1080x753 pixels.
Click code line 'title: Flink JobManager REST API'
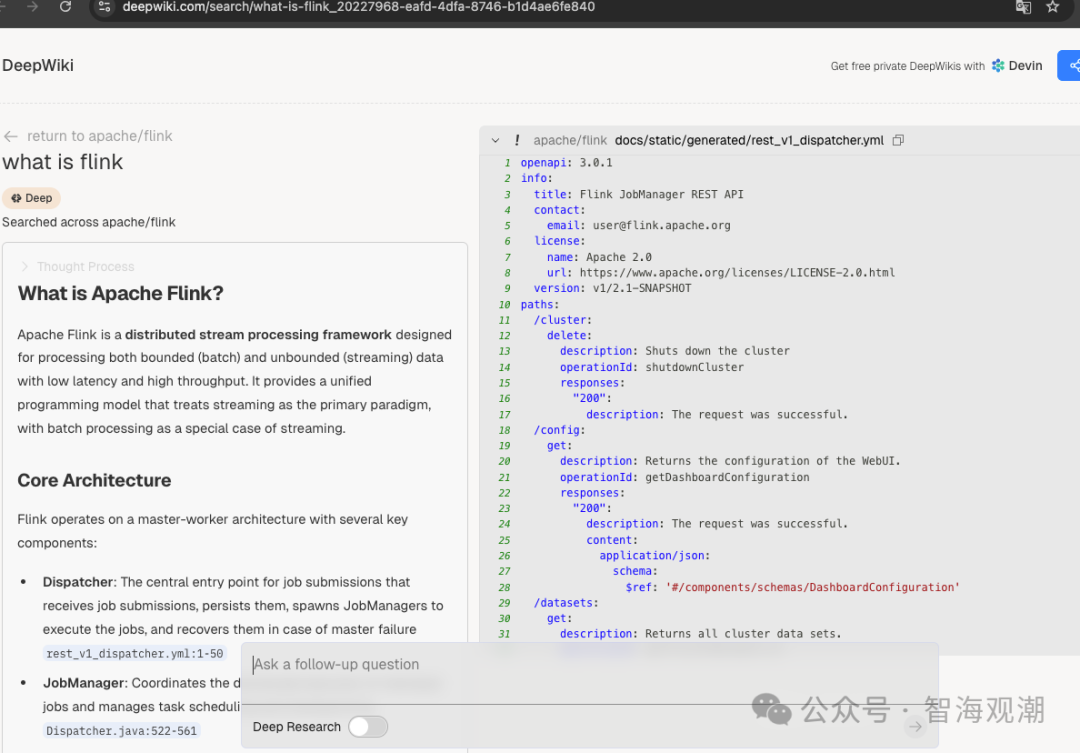(638, 194)
